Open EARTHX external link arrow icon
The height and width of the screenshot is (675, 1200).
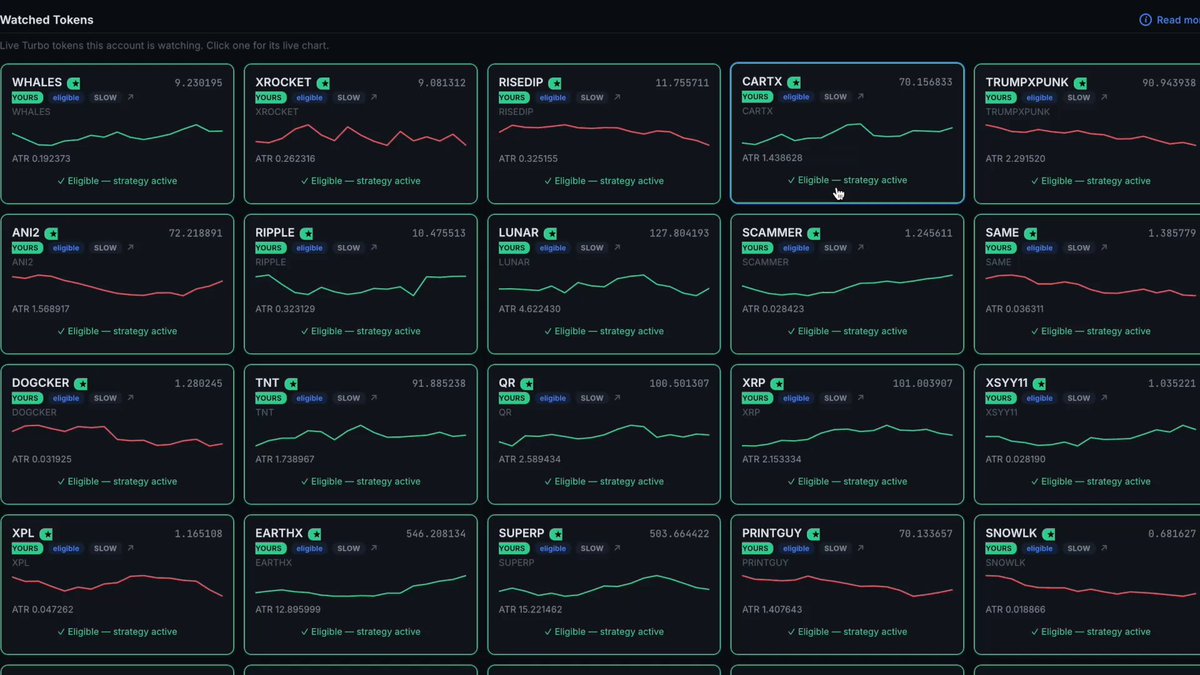click(x=374, y=548)
